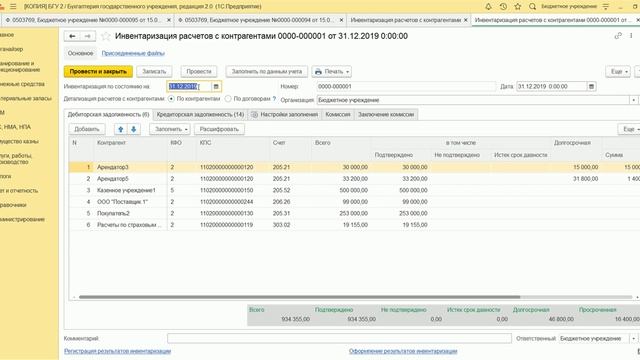The height and width of the screenshot is (360, 640).
Task: Go forward with right arrow button
Action: [87, 36]
